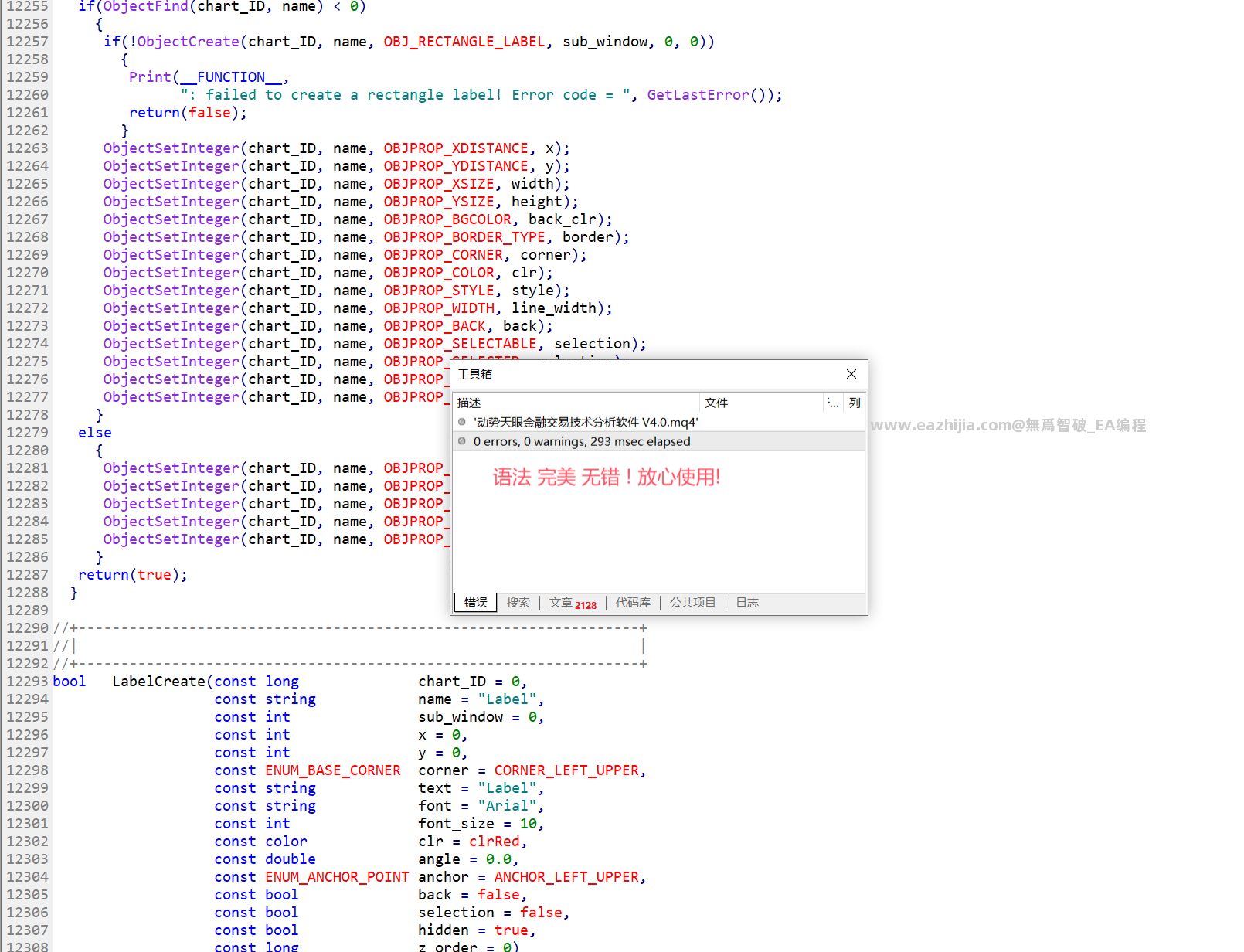This screenshot has height=952, width=1244.
Task: Click ENUM_ANCHOR_POINT type name
Action: (337, 877)
